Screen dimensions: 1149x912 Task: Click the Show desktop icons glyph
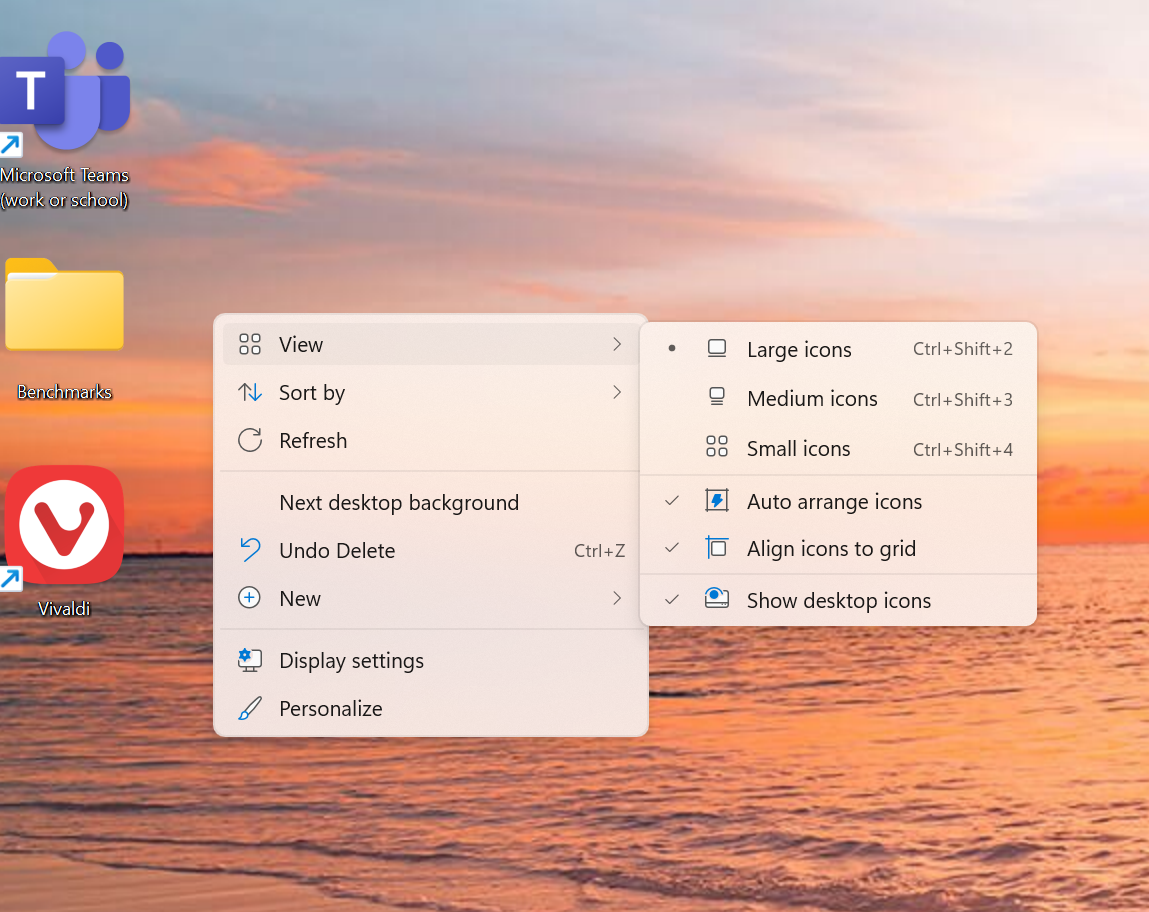pyautogui.click(x=717, y=598)
